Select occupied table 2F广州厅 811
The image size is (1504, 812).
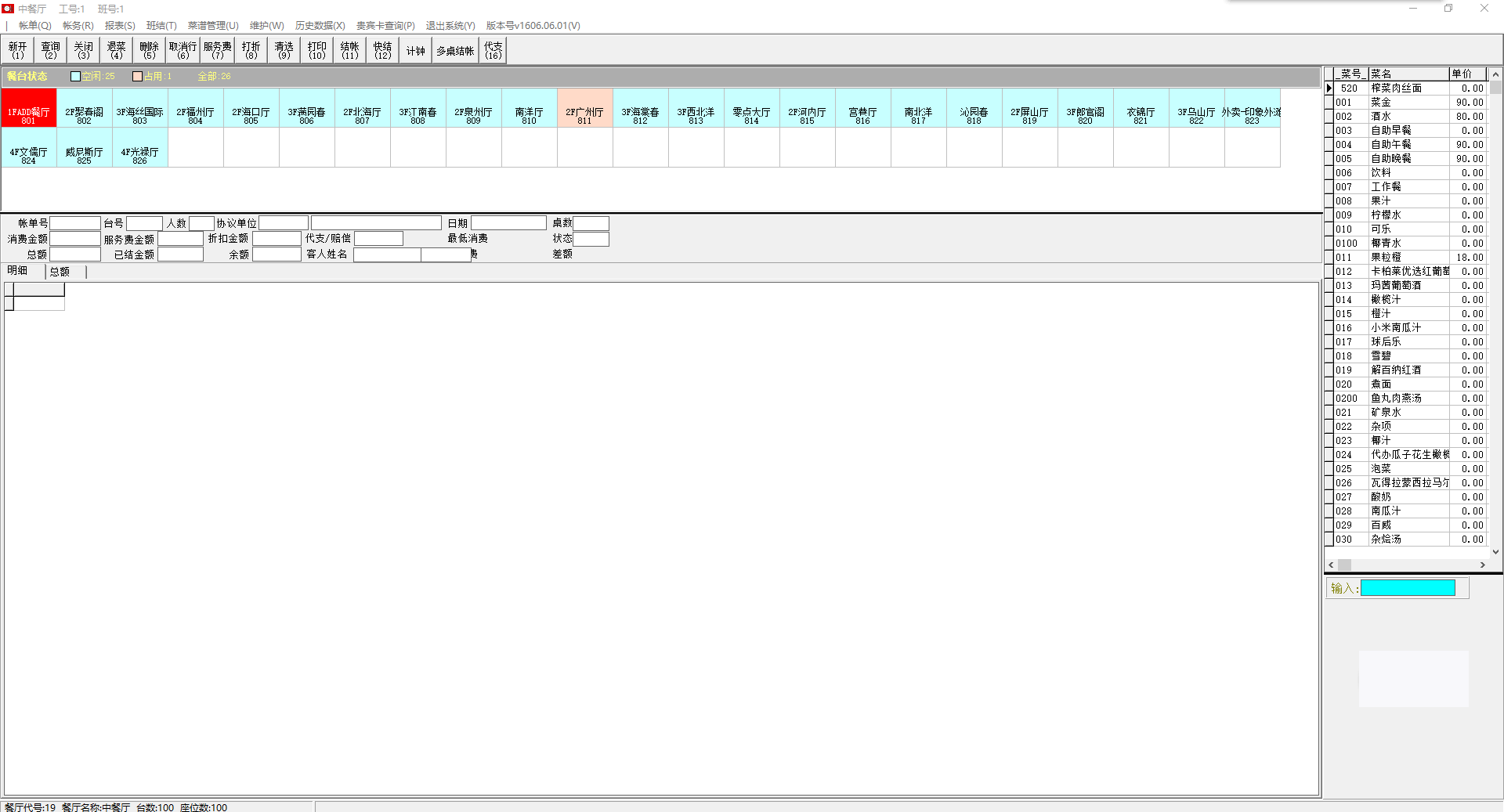click(584, 115)
